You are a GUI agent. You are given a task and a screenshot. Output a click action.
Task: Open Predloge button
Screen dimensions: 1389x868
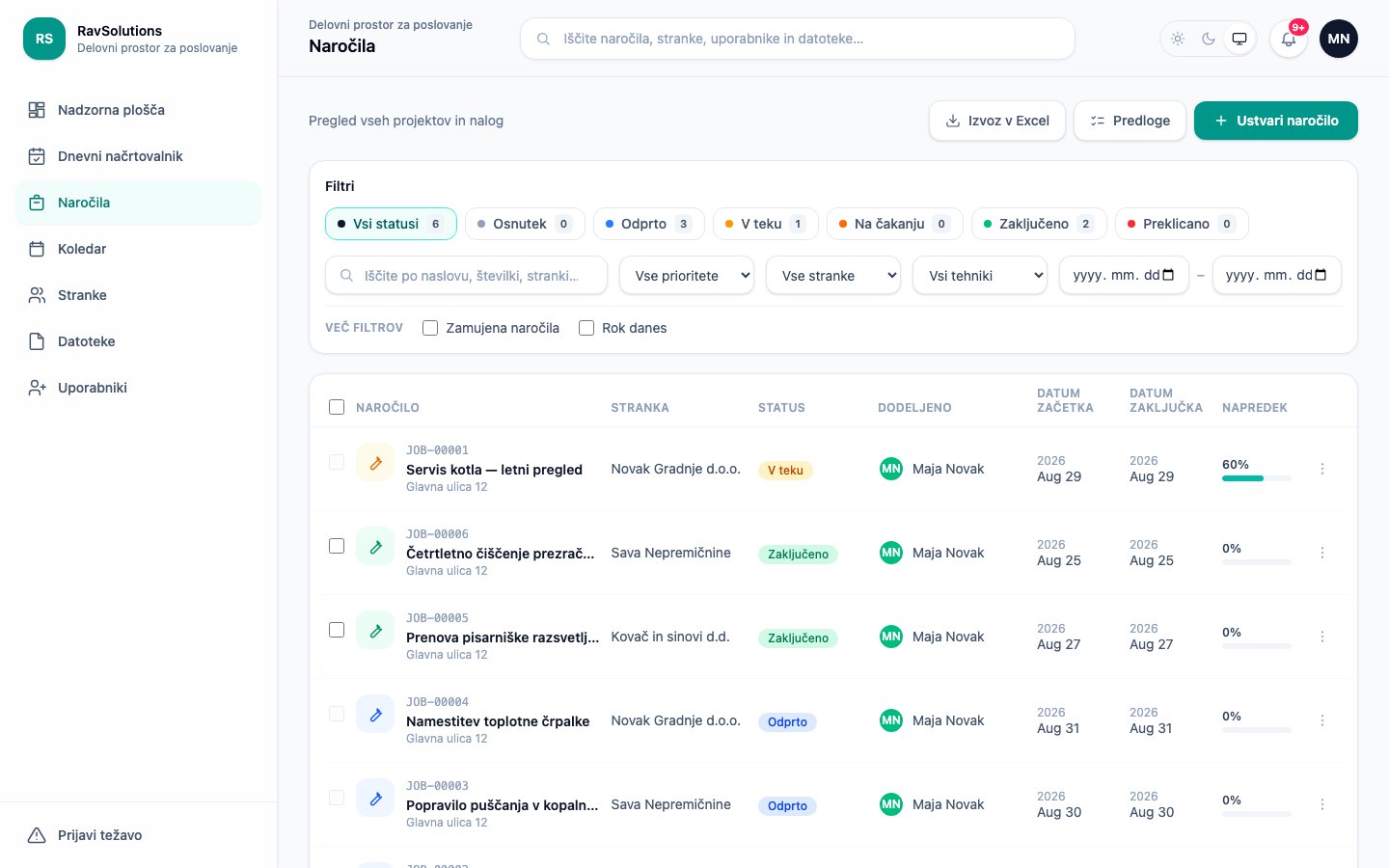[x=1130, y=121]
